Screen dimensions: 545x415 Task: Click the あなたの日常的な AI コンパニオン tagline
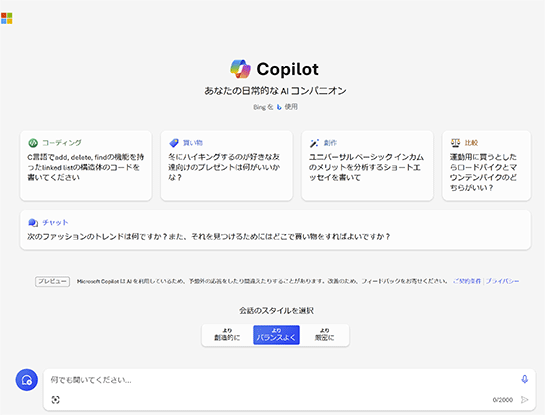(275, 91)
